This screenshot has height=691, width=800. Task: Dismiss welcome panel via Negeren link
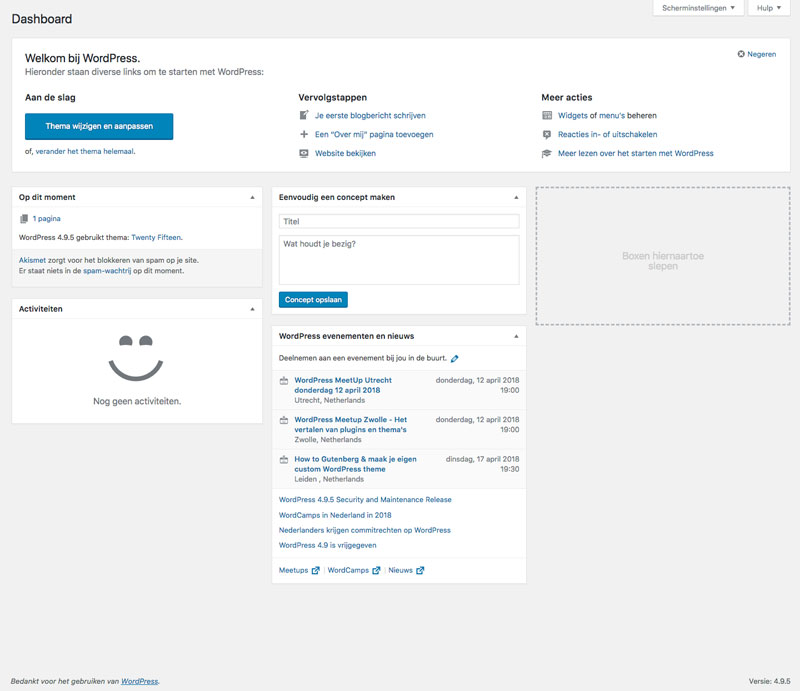(761, 54)
